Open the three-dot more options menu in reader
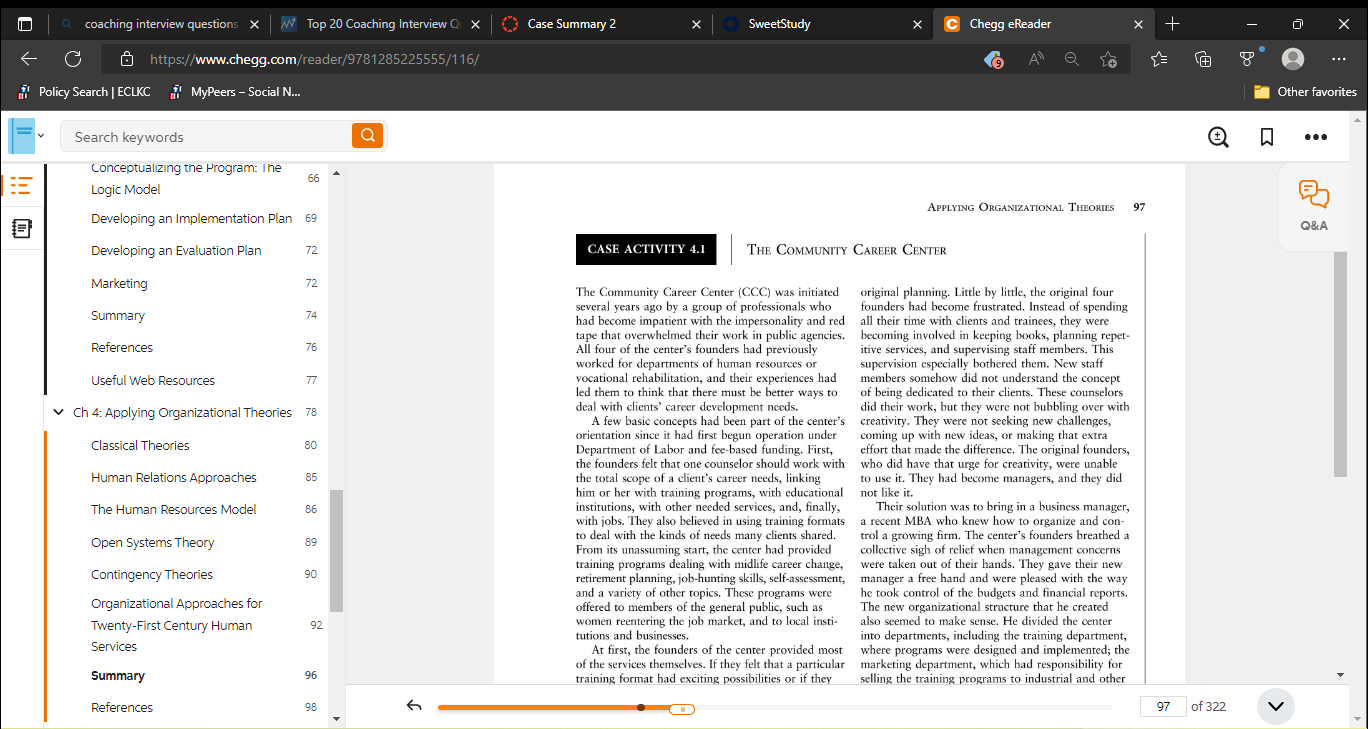This screenshot has width=1368, height=729. pyautogui.click(x=1315, y=137)
